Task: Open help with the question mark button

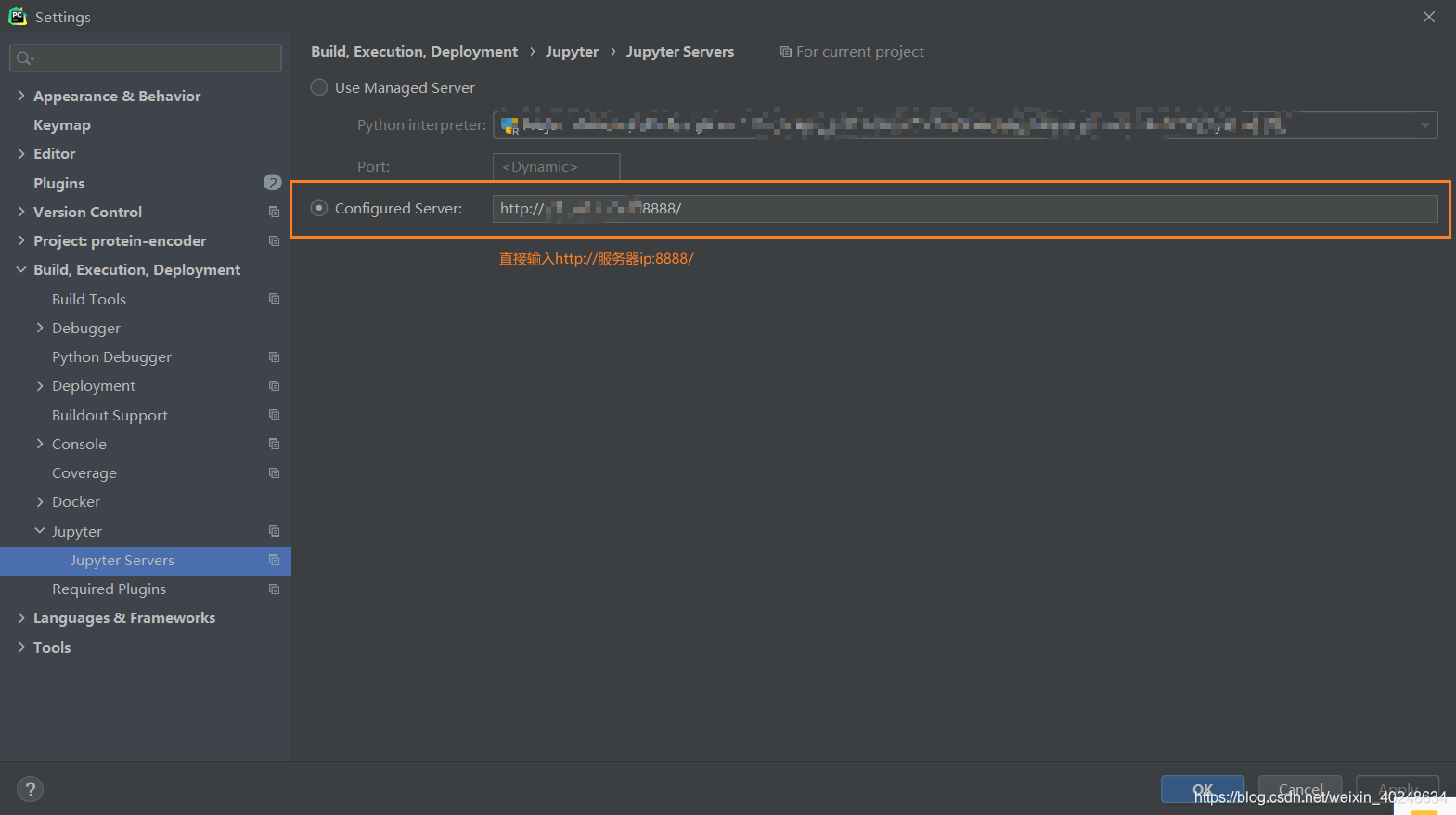Action: [31, 789]
